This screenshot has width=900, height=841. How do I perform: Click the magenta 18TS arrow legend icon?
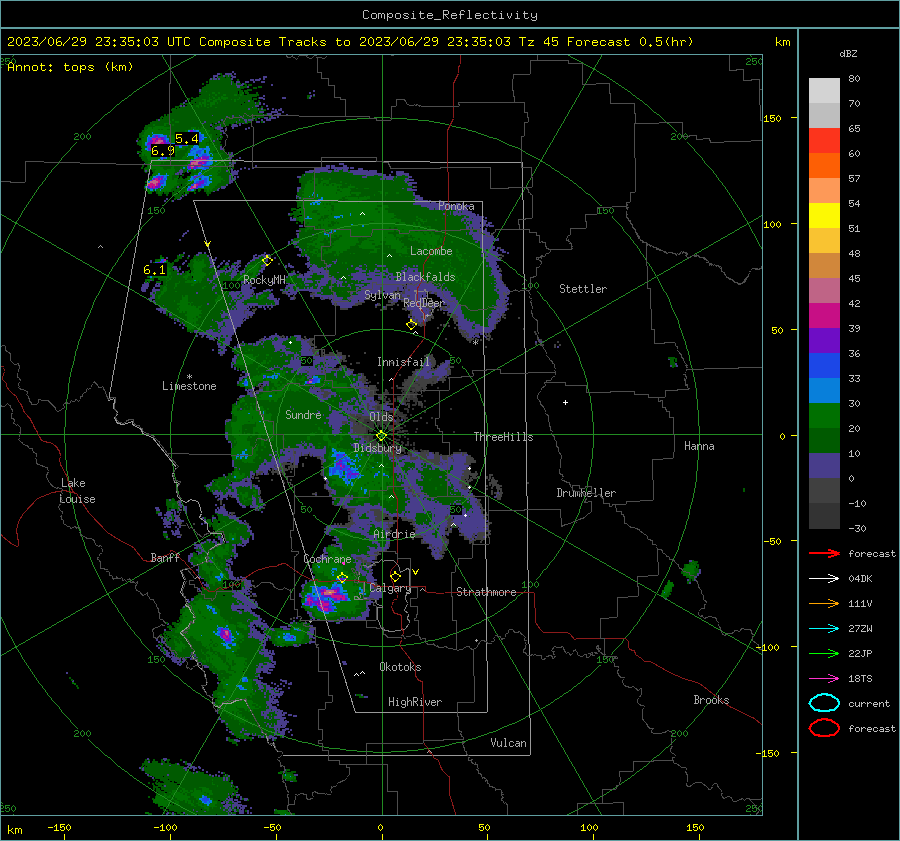pyautogui.click(x=824, y=679)
